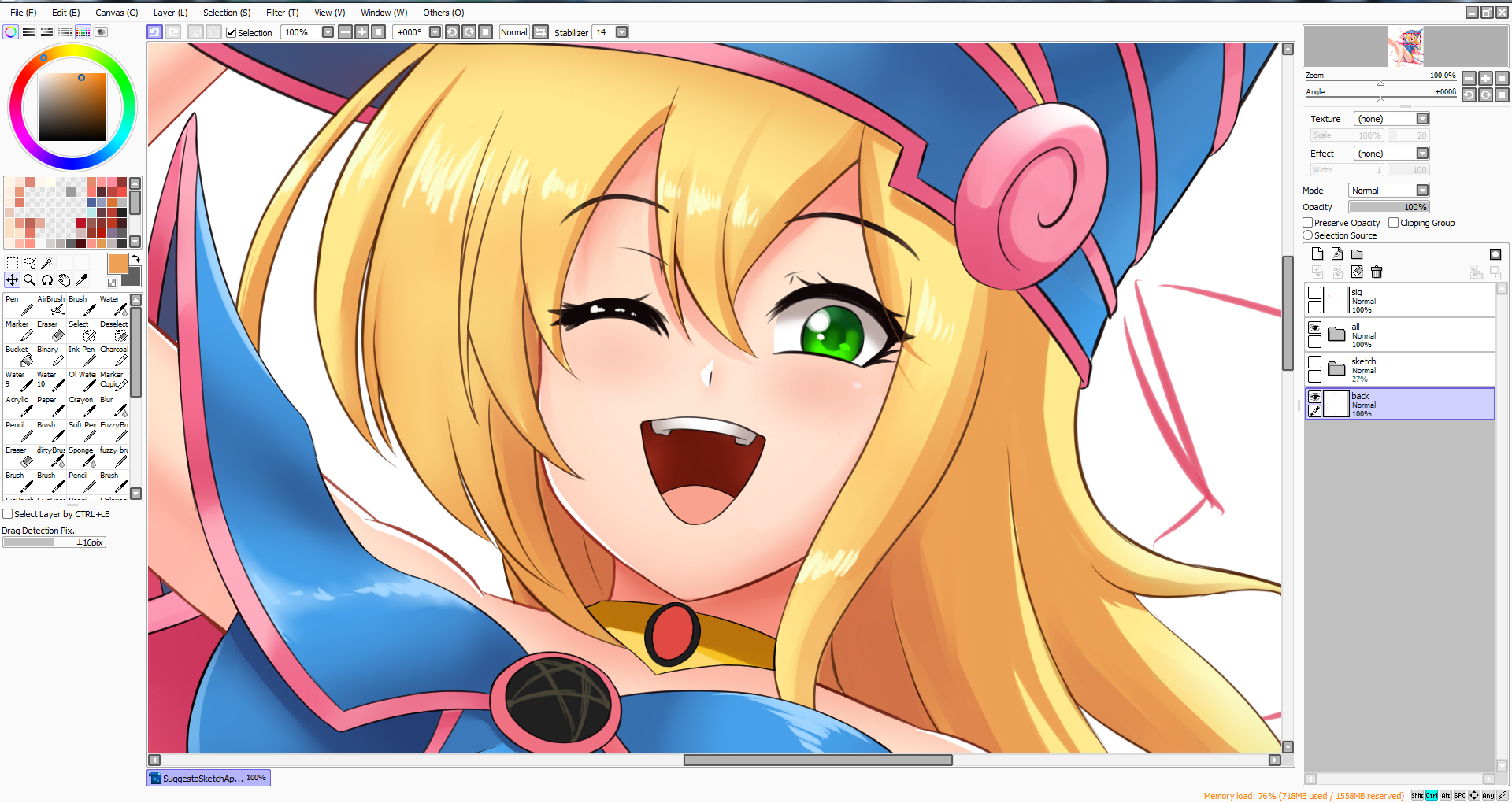Click the canvas horizontal scrollbar
This screenshot has height=803, width=1512.
[x=817, y=760]
